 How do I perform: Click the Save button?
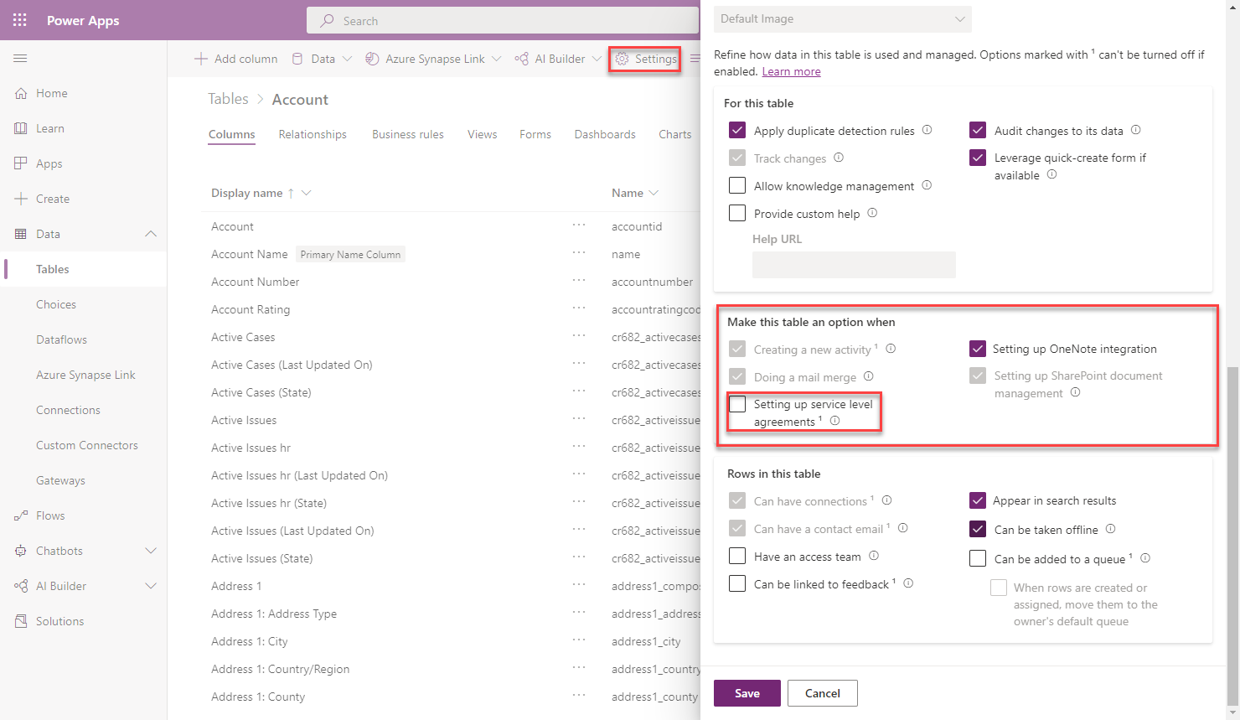[x=747, y=693]
